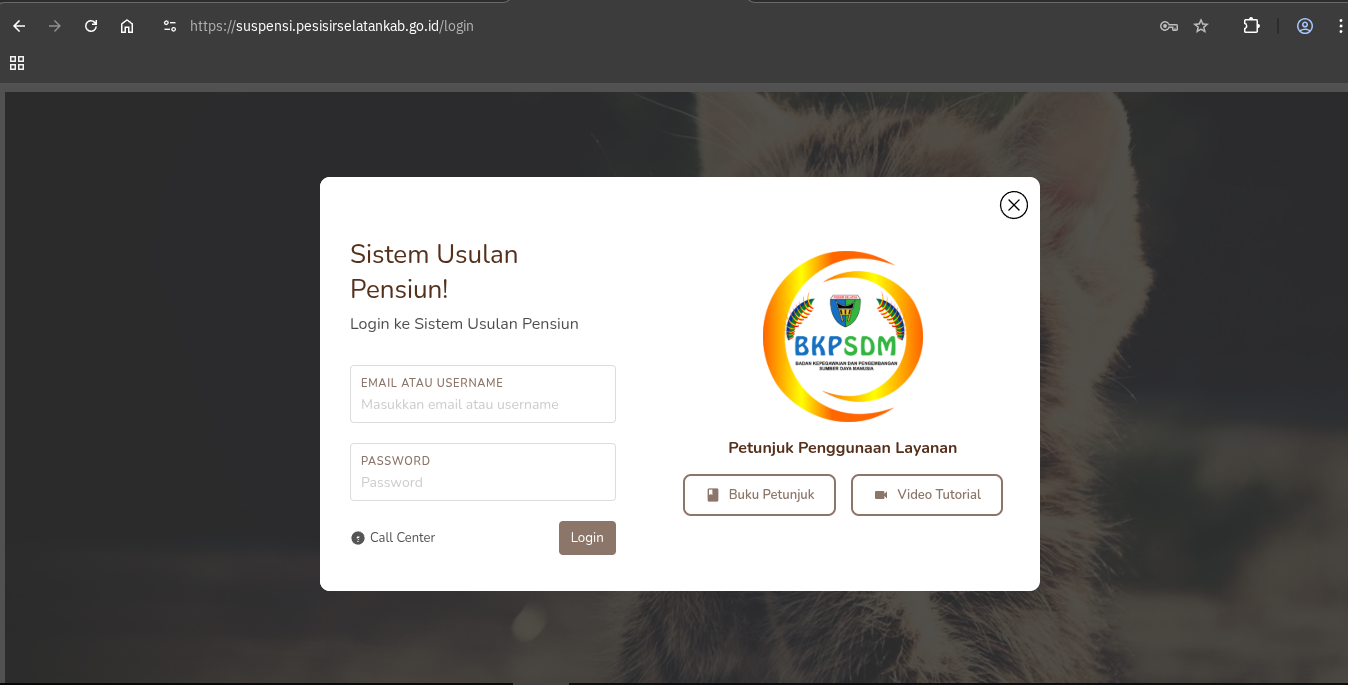Screen dimensions: 1348x685
Task: Go to browser home page icon
Action: pyautogui.click(x=127, y=26)
